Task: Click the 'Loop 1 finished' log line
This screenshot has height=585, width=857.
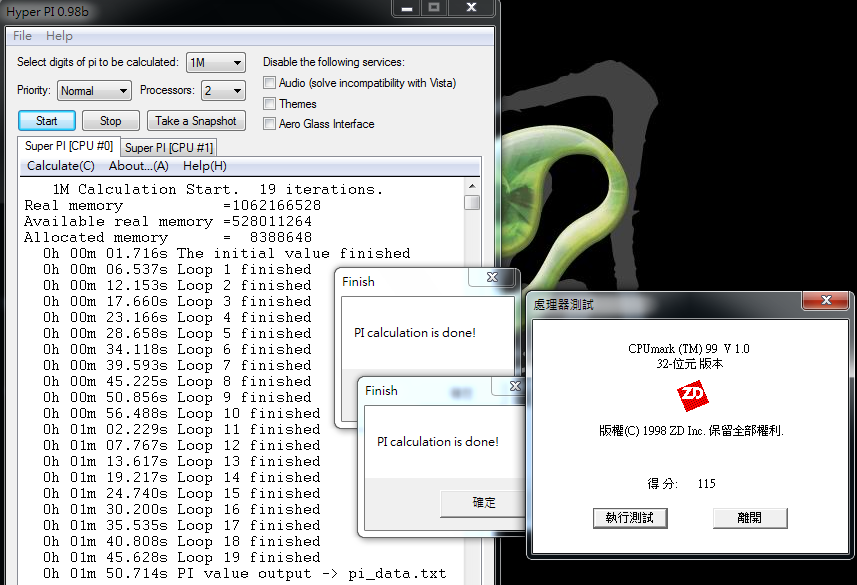Action: pos(178,269)
